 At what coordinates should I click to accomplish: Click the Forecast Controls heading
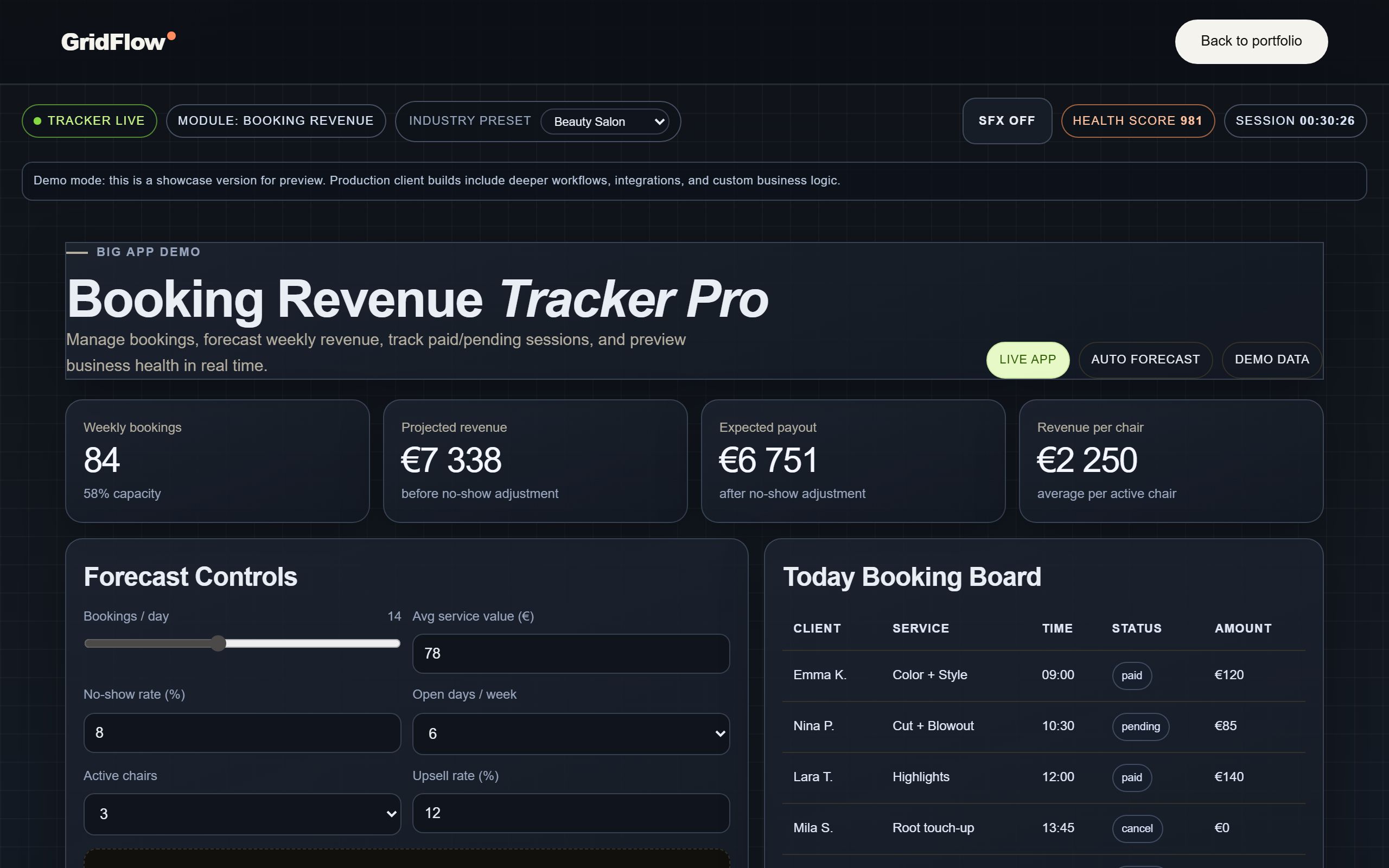click(190, 577)
